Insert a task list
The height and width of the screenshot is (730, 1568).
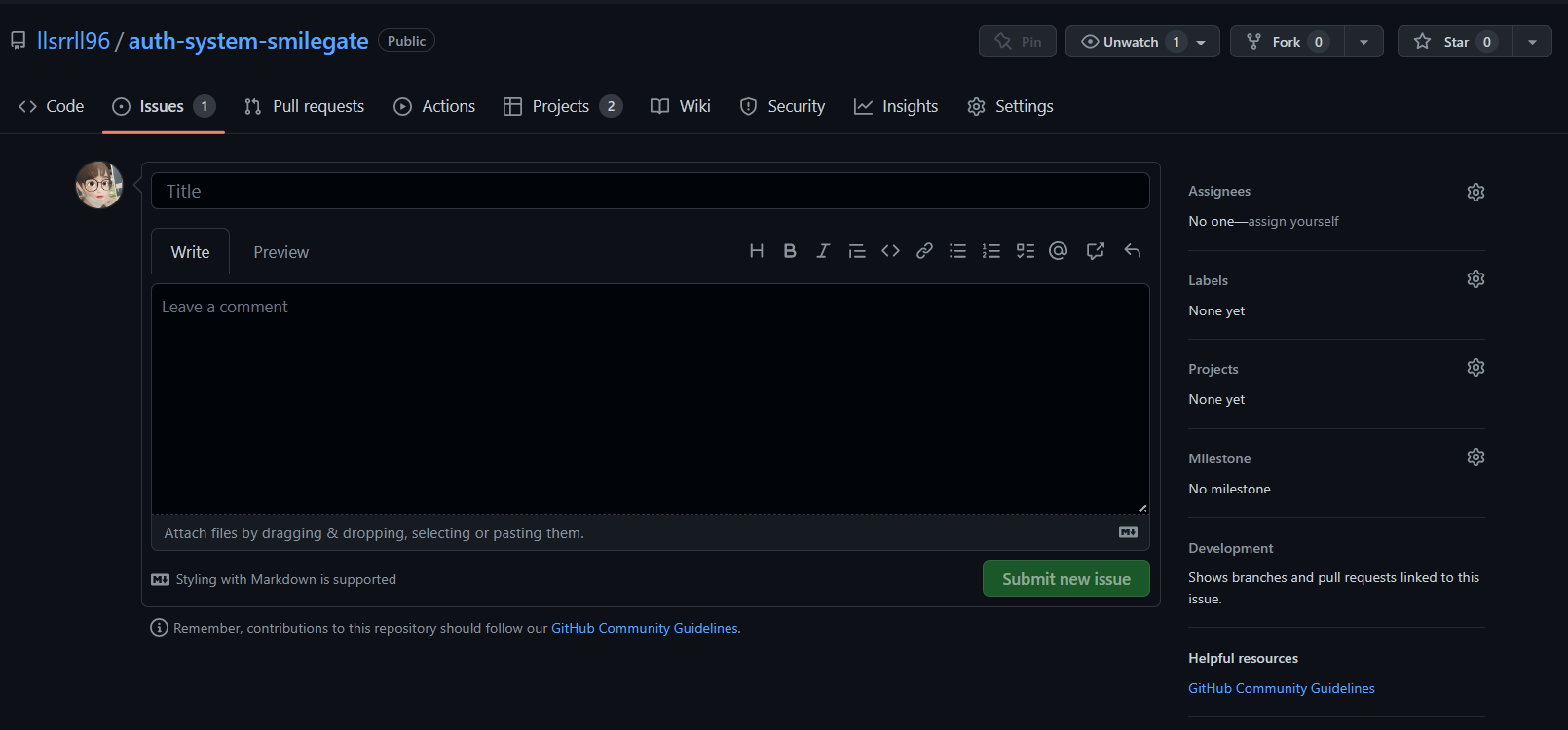[1026, 251]
